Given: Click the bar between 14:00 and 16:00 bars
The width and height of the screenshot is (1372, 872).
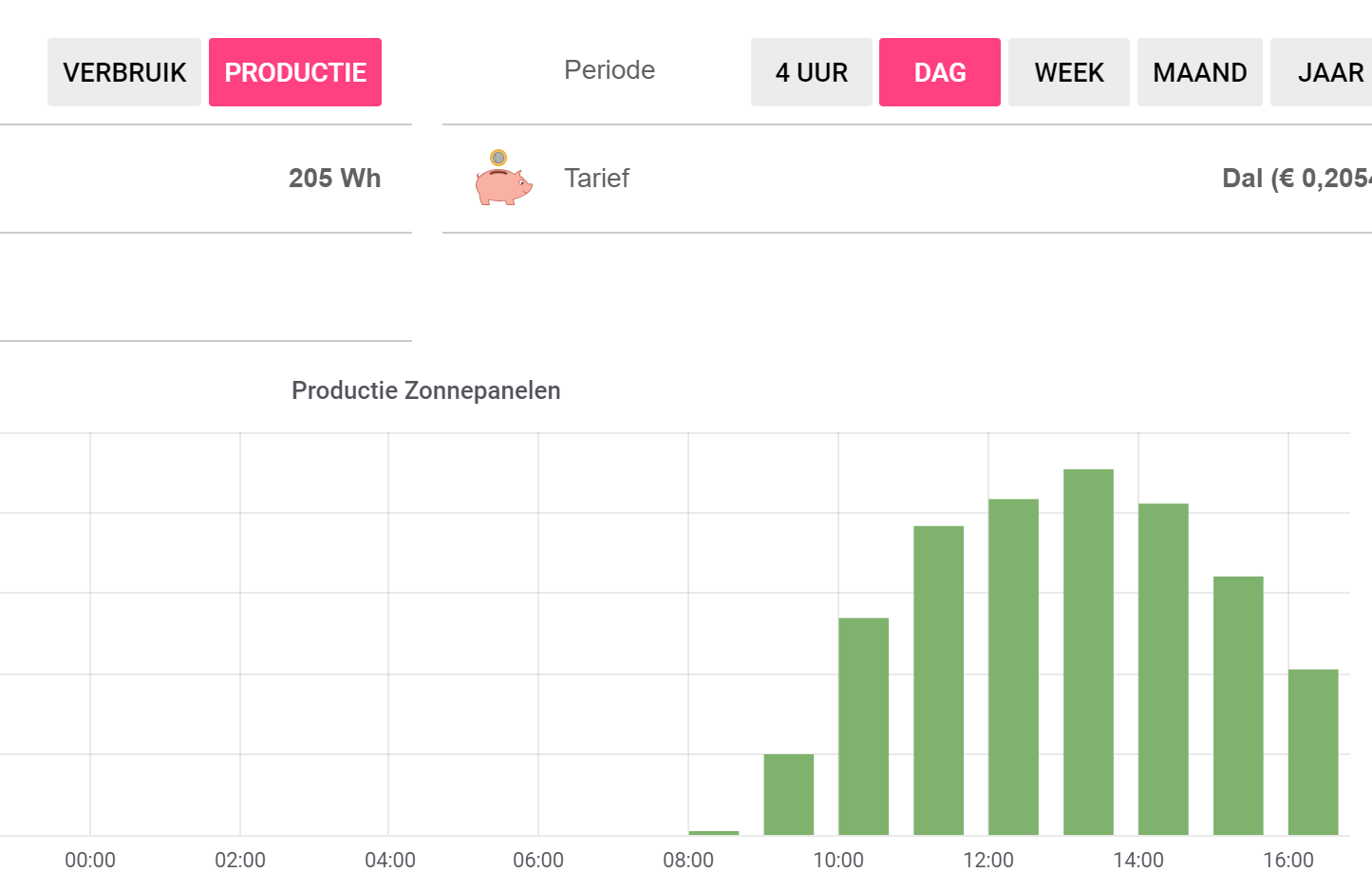Looking at the screenshot, I should tap(1238, 706).
